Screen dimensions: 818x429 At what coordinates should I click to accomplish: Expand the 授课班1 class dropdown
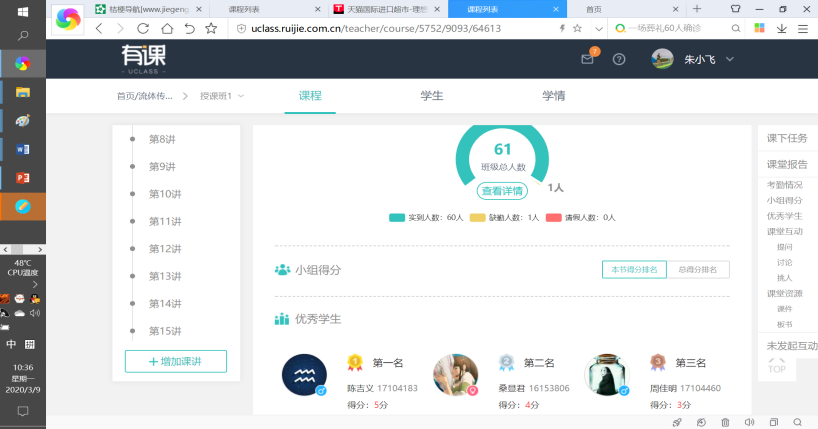[221, 96]
